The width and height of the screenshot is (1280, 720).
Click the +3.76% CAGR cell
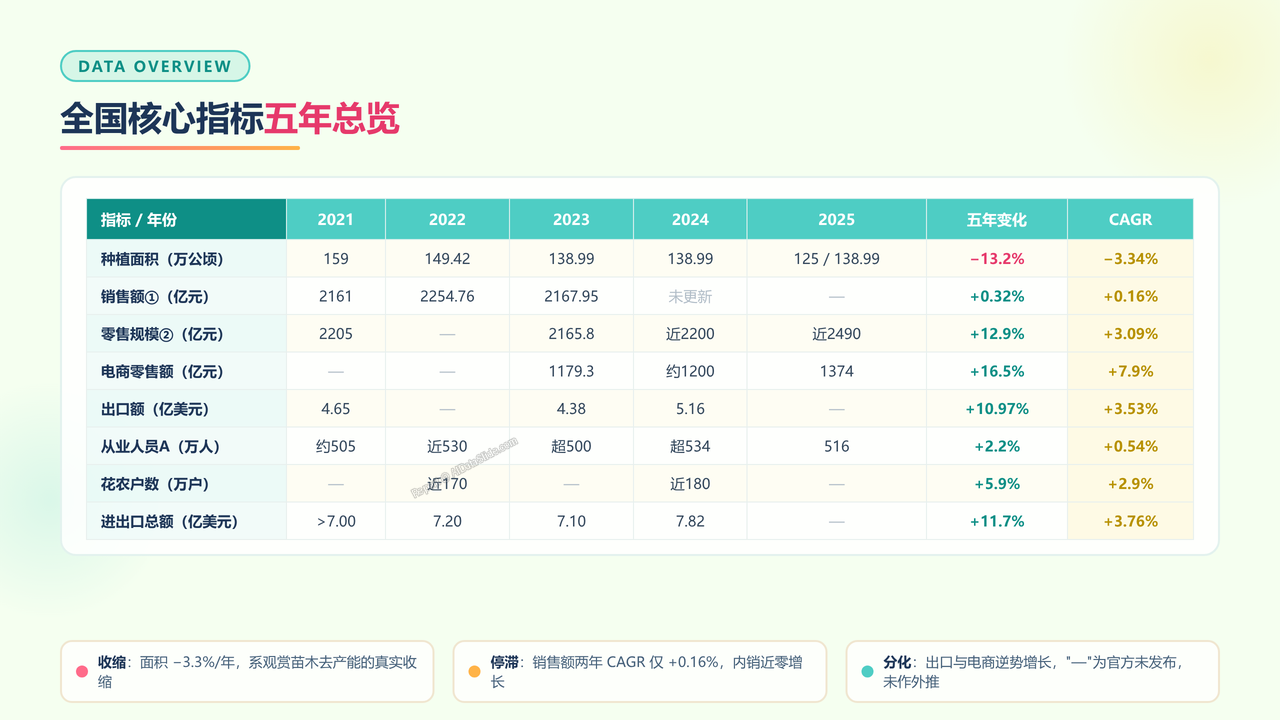pyautogui.click(x=1131, y=521)
